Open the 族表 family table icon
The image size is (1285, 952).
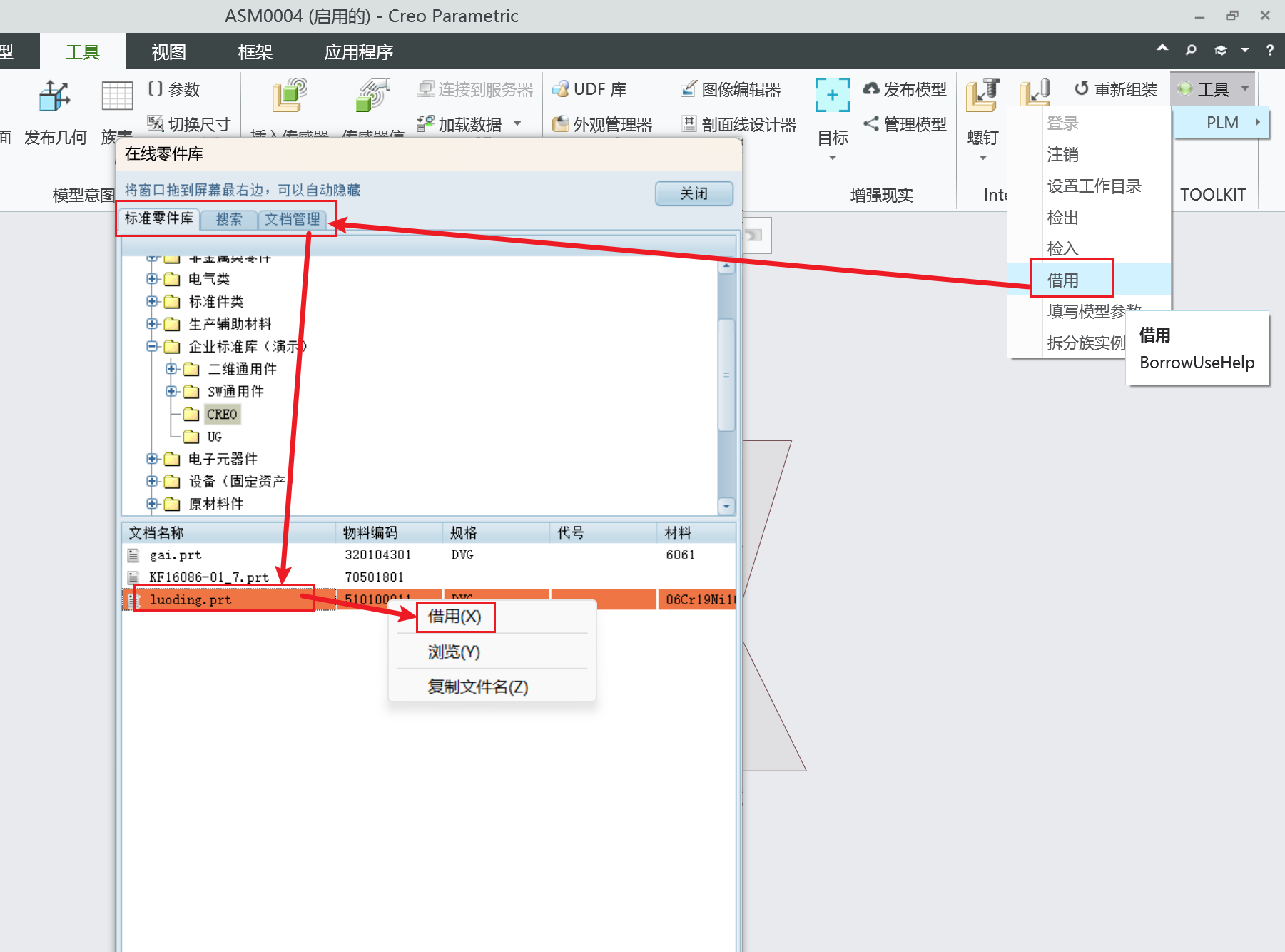point(117,96)
